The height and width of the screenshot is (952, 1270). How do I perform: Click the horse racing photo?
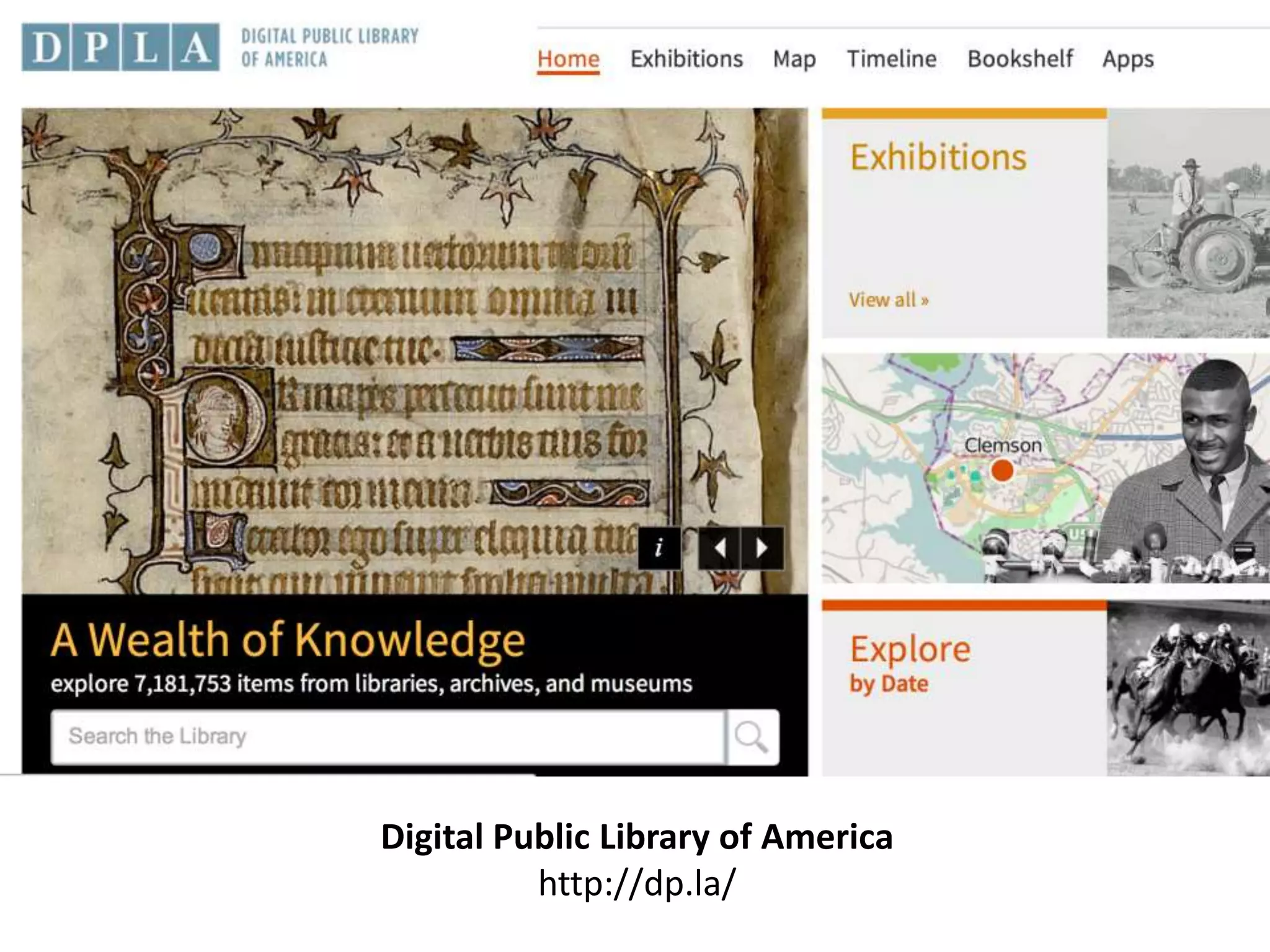[x=1188, y=688]
